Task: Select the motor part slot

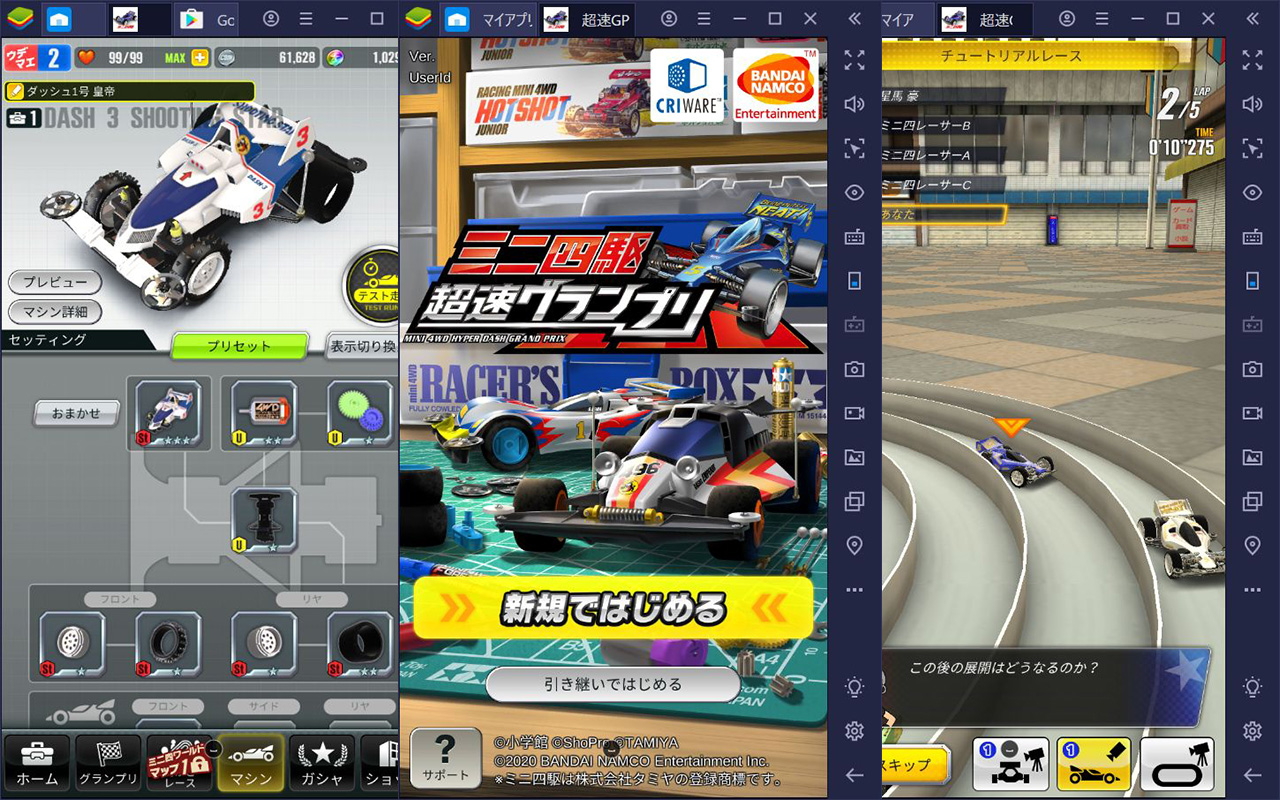Action: coord(264,414)
